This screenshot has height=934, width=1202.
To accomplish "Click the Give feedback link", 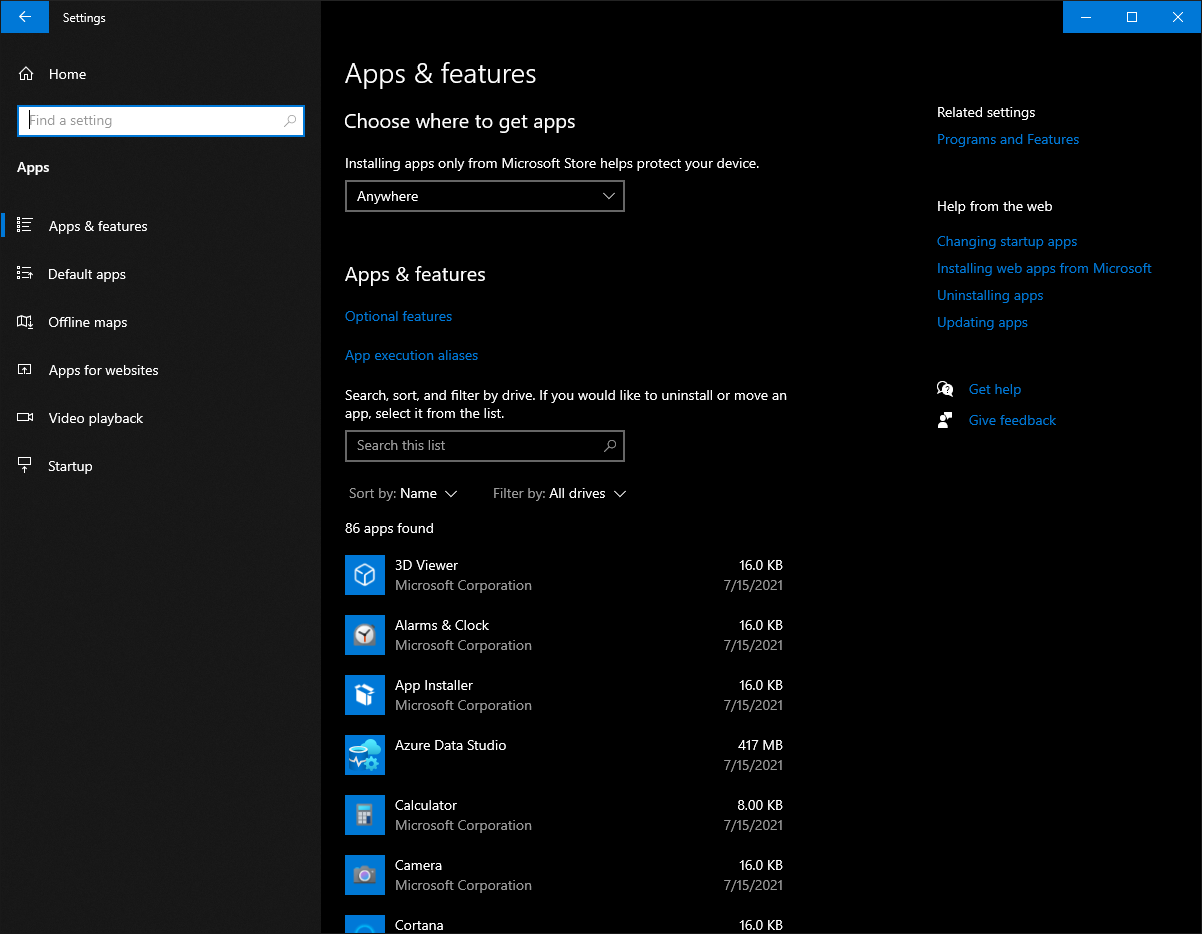I will pyautogui.click(x=1012, y=420).
